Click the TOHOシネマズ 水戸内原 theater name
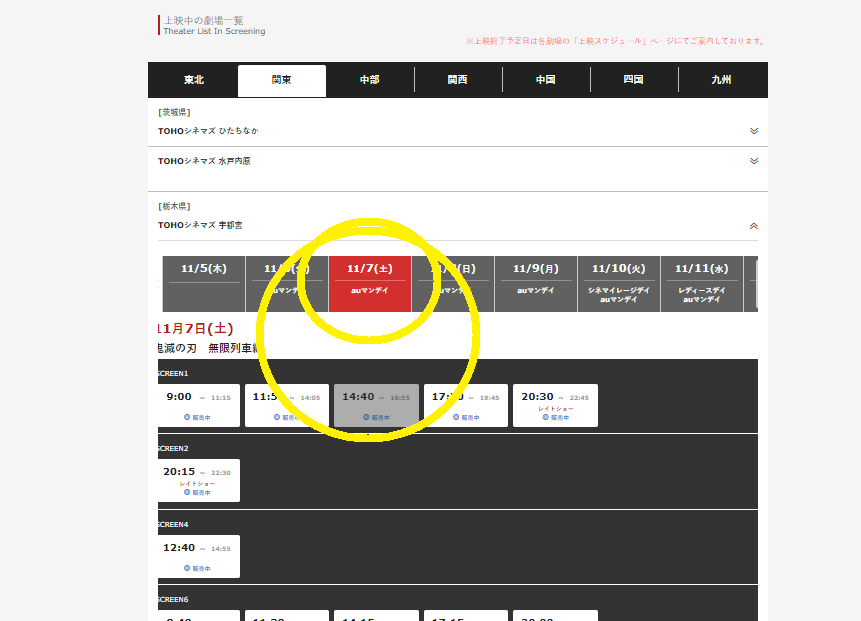 (x=204, y=161)
